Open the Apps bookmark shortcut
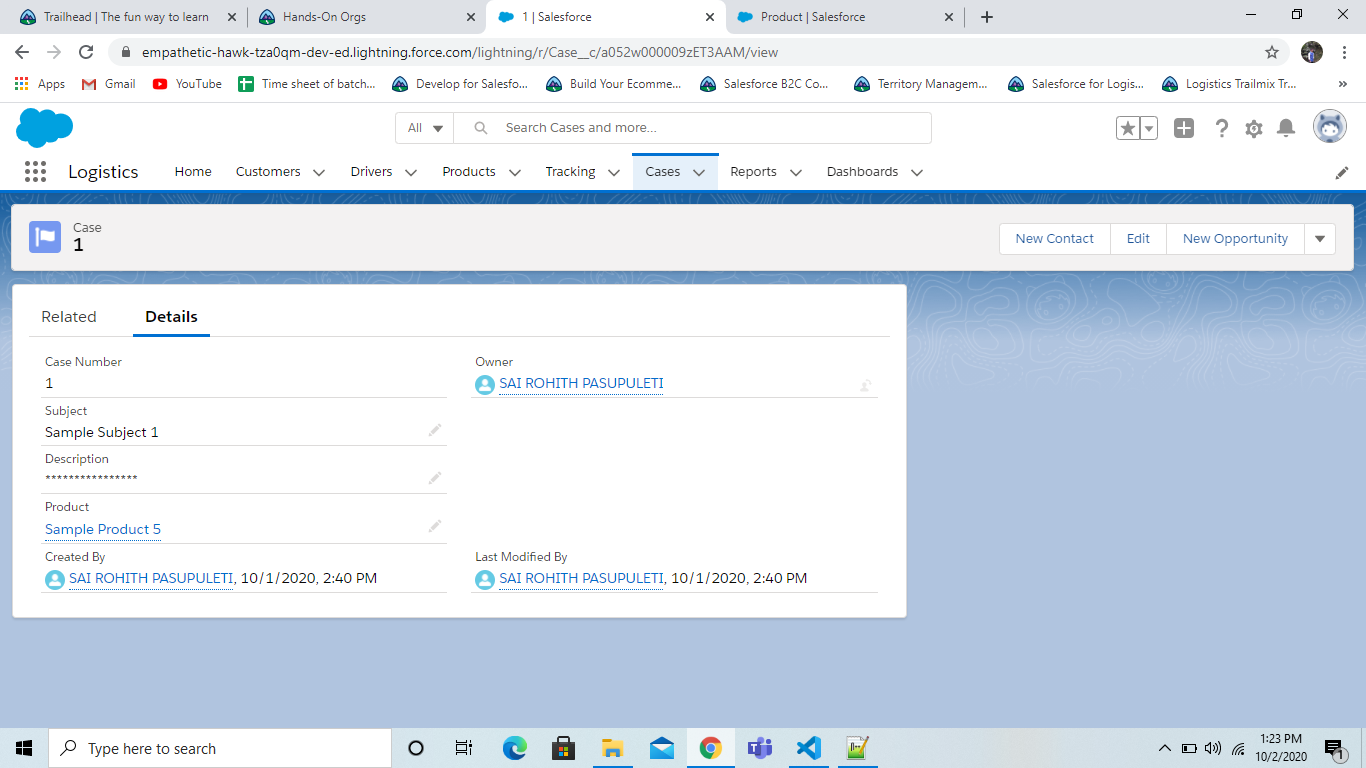 [x=40, y=84]
